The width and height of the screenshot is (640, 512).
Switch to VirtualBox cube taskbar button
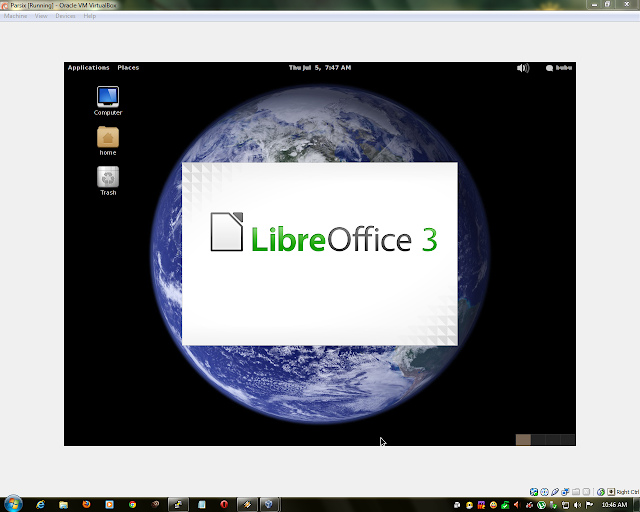click(x=269, y=505)
